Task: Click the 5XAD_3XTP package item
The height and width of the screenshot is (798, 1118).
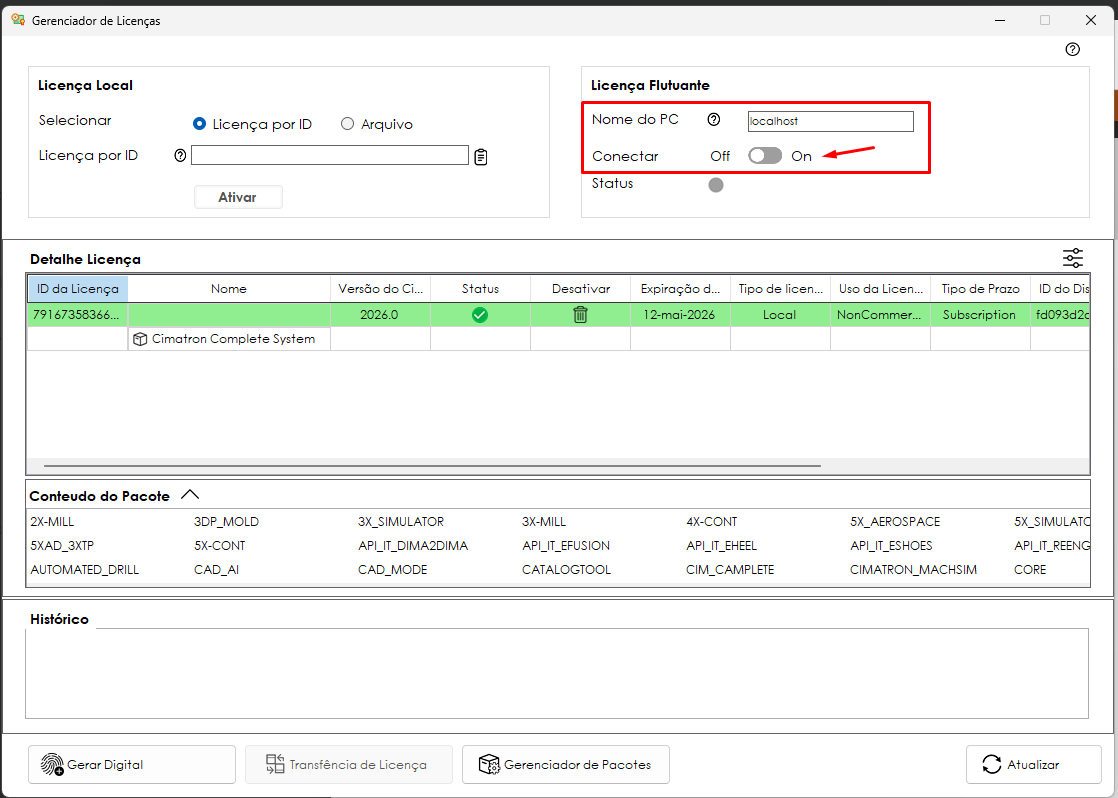Action: point(62,546)
